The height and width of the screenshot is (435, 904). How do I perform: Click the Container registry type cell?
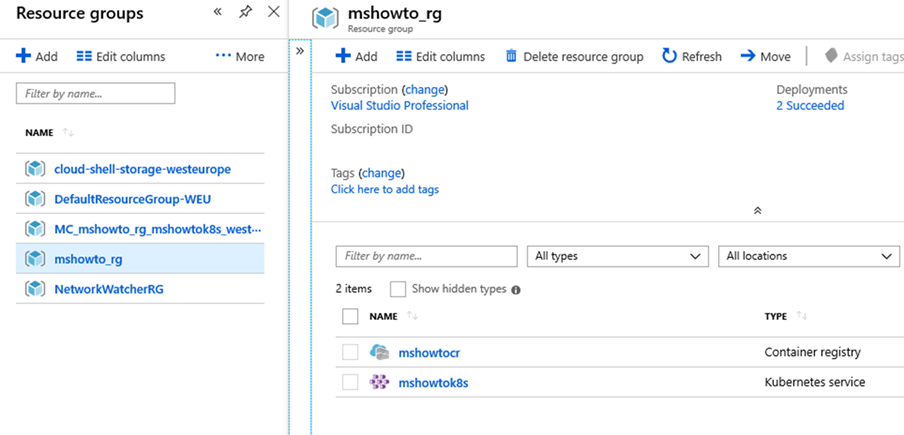pos(812,352)
